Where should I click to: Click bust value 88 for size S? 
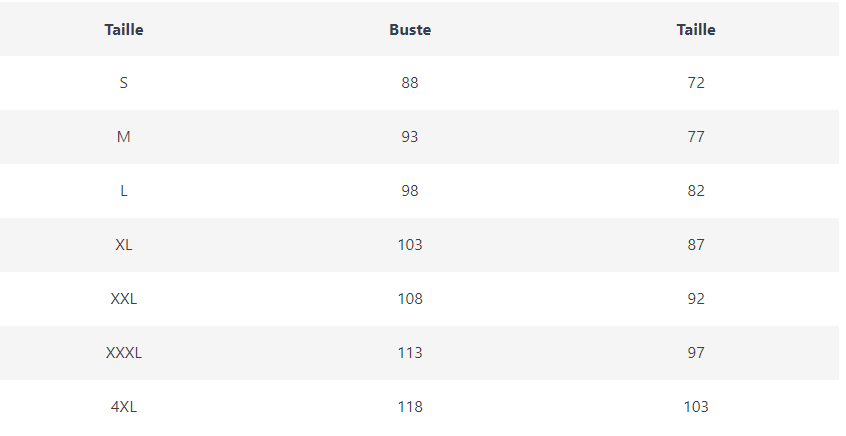[x=410, y=83]
